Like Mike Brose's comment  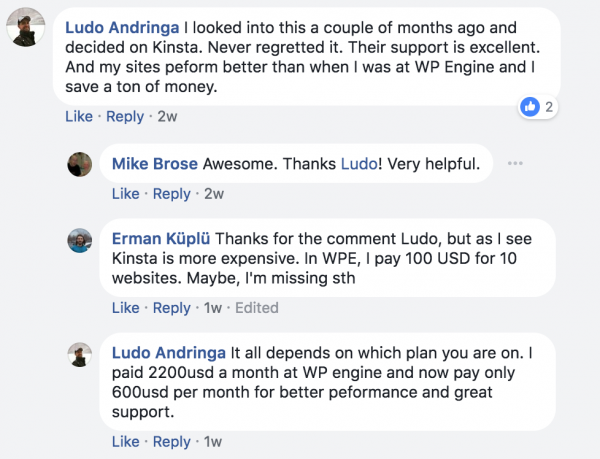(x=126, y=194)
